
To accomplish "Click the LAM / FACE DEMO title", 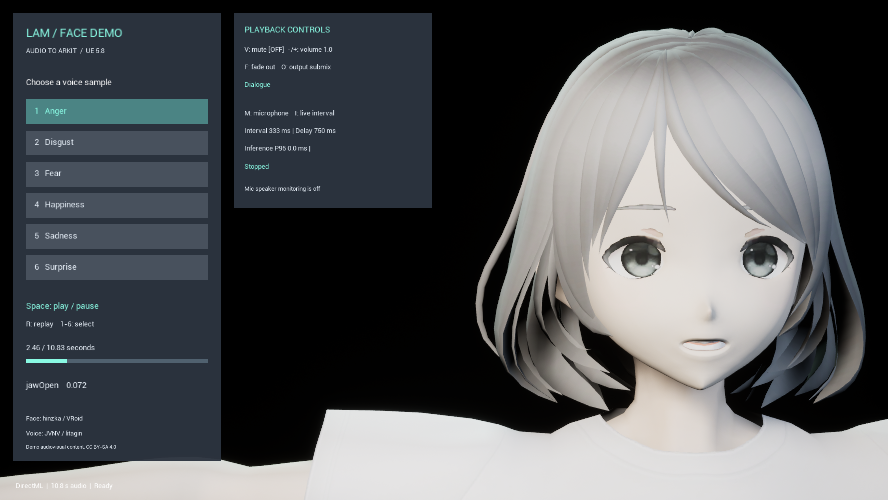I will 74,33.
